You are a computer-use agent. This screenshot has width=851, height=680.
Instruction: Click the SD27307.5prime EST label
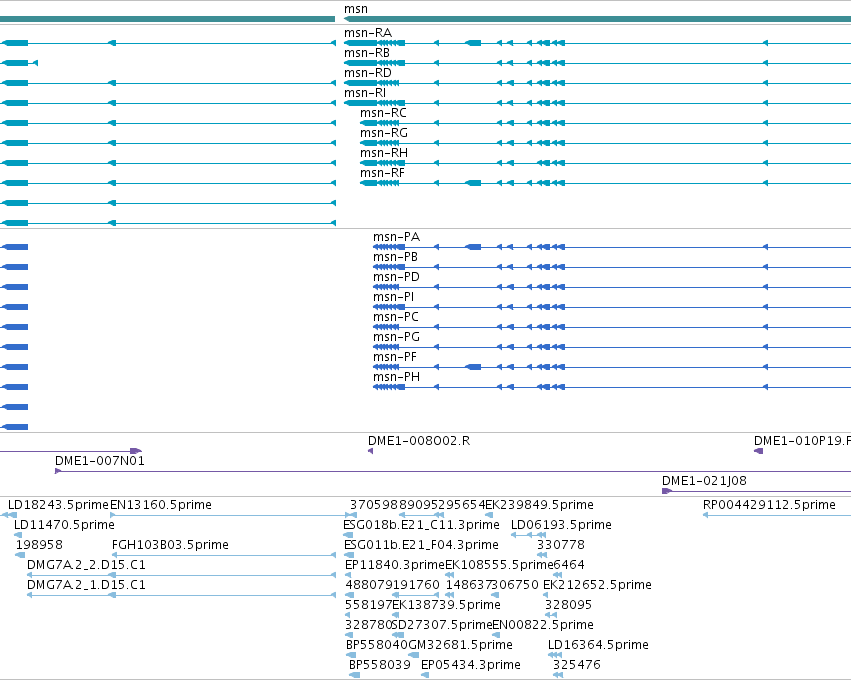pyautogui.click(x=442, y=626)
